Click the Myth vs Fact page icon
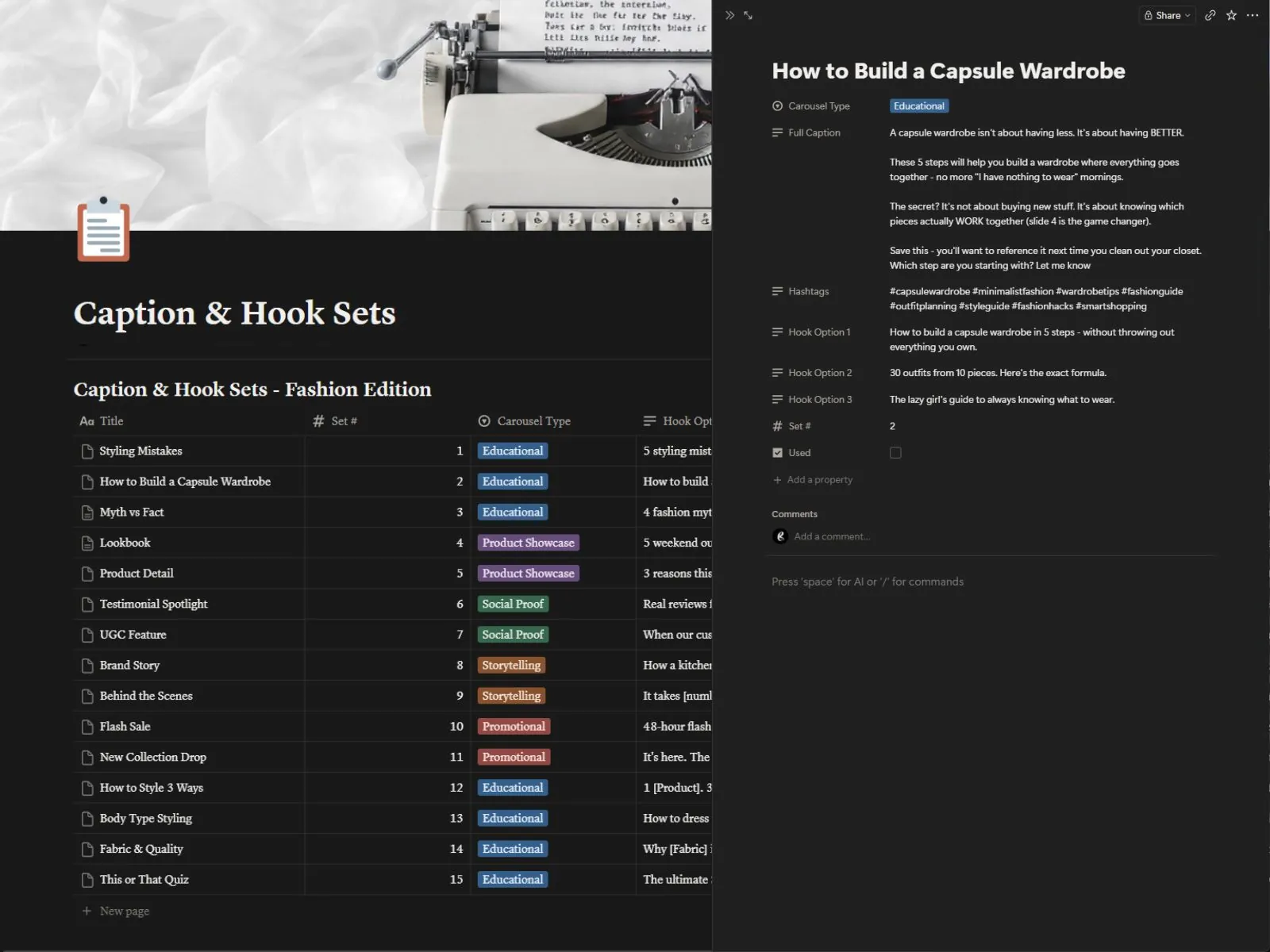The width and height of the screenshot is (1270, 952). point(87,512)
